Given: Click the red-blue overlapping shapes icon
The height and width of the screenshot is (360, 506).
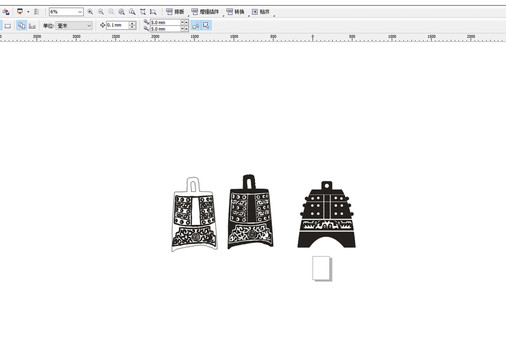Looking at the screenshot, I should 6,12.
